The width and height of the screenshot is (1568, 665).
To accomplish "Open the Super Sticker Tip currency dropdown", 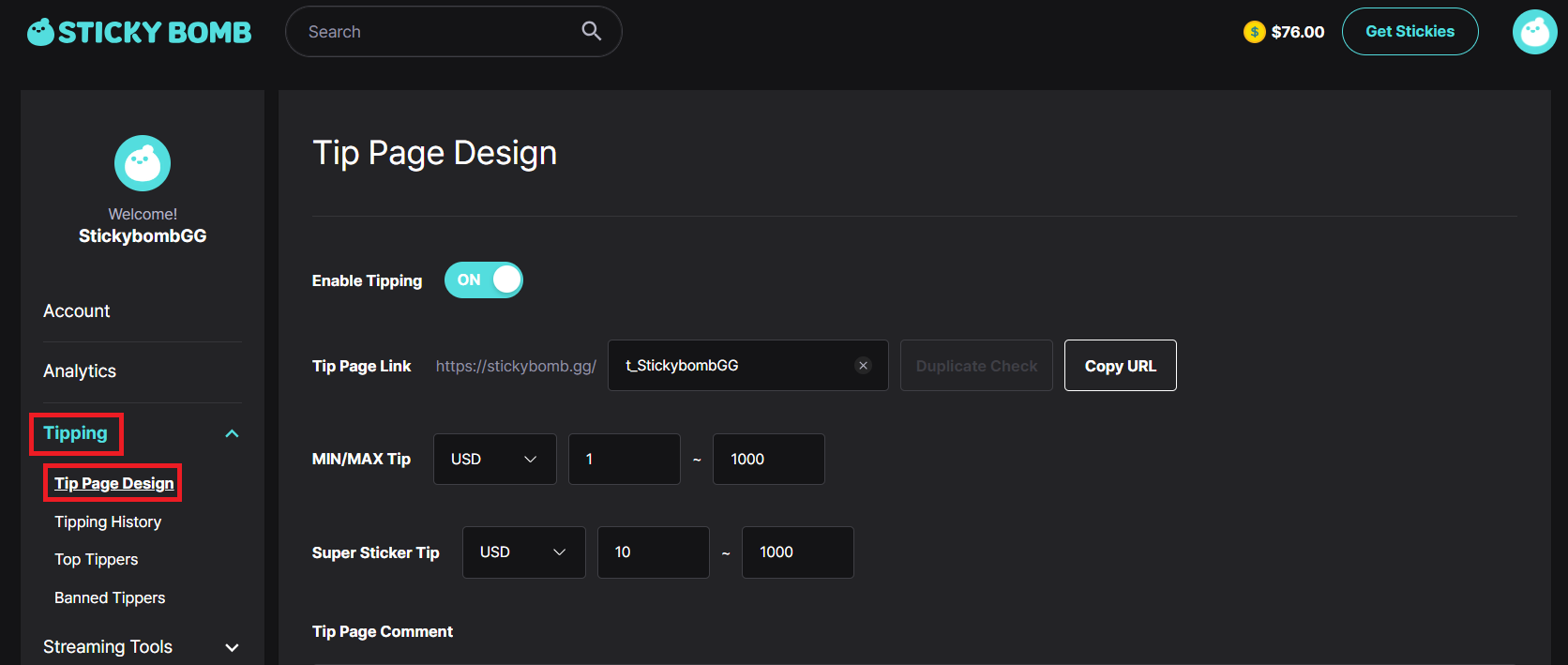I will pyautogui.click(x=524, y=552).
